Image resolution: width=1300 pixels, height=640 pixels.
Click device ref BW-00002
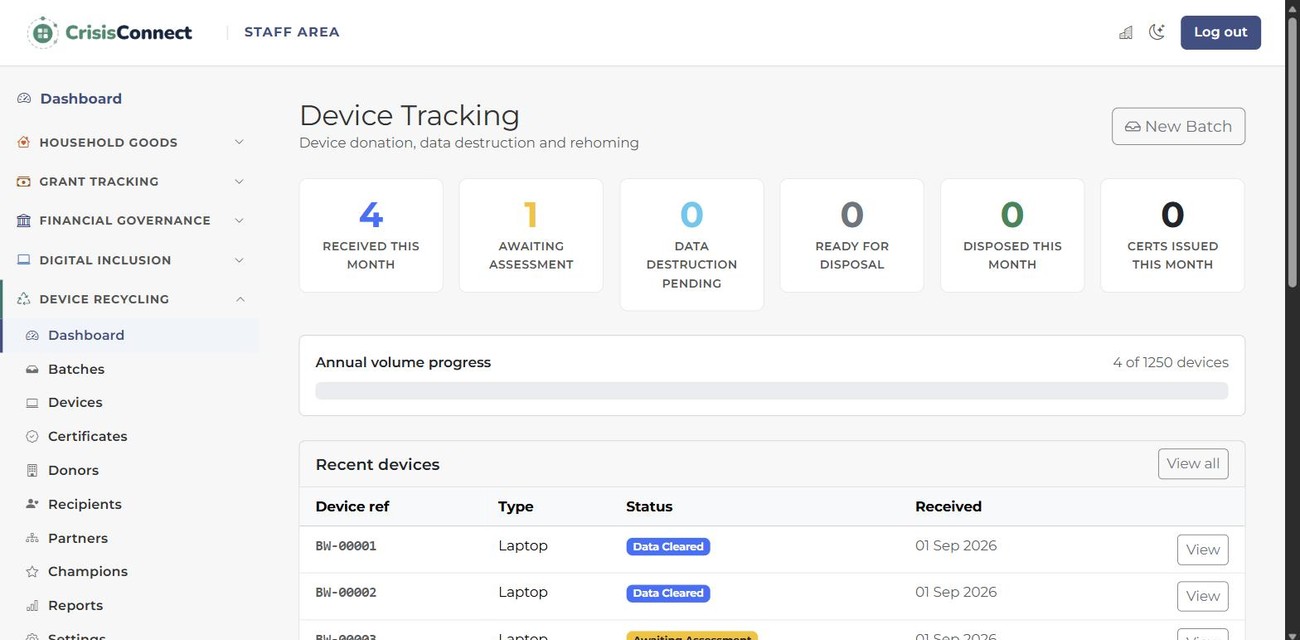(346, 592)
